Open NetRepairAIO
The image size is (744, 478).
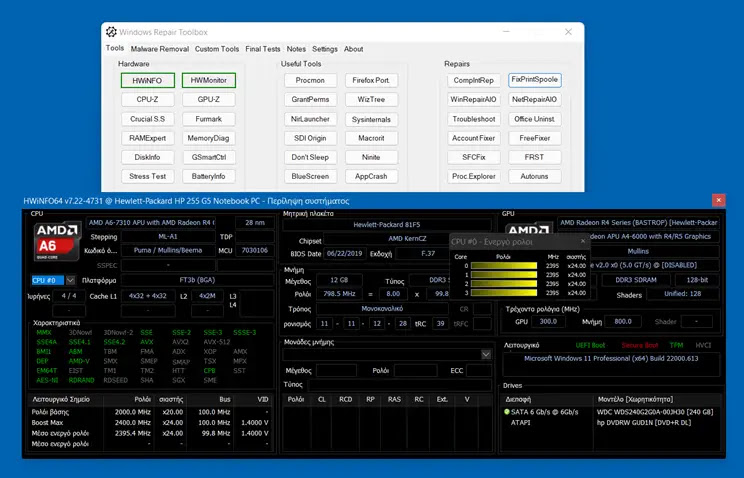(535, 99)
